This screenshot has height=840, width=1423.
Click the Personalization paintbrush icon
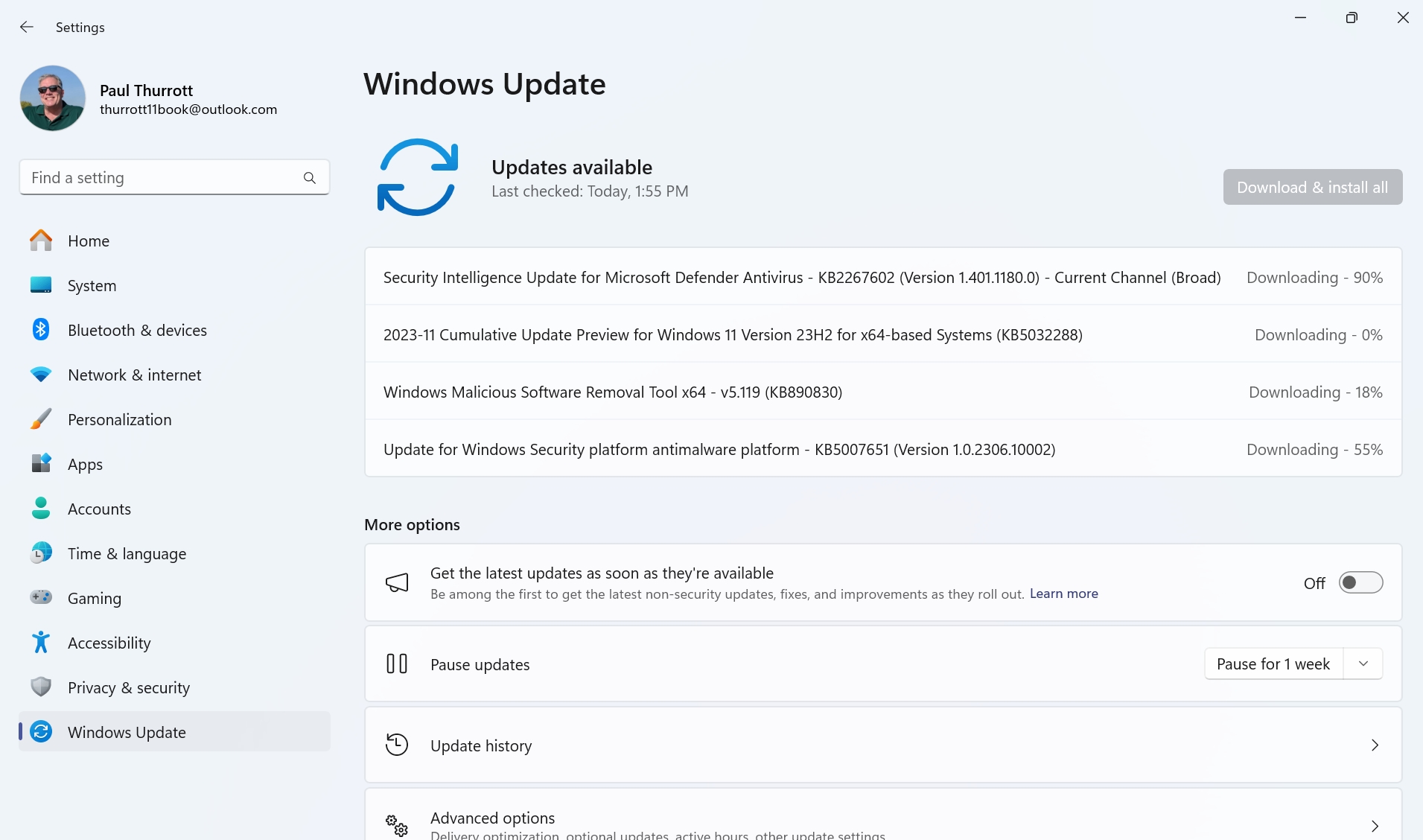[x=41, y=419]
